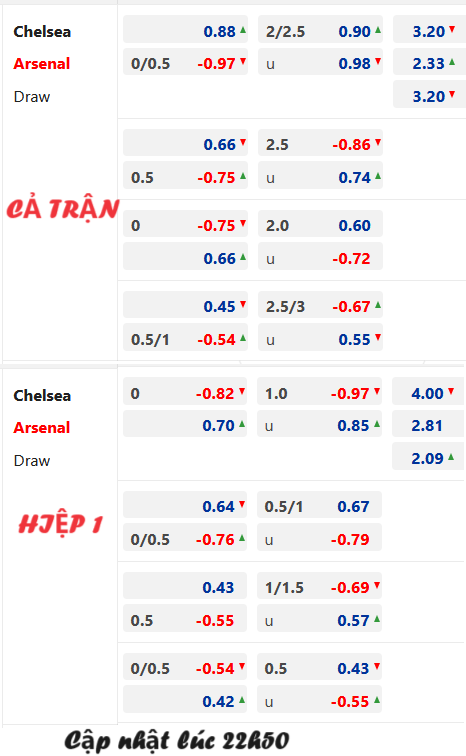Click the Arsenal team name in first half
The width and height of the screenshot is (466, 756).
tap(42, 427)
